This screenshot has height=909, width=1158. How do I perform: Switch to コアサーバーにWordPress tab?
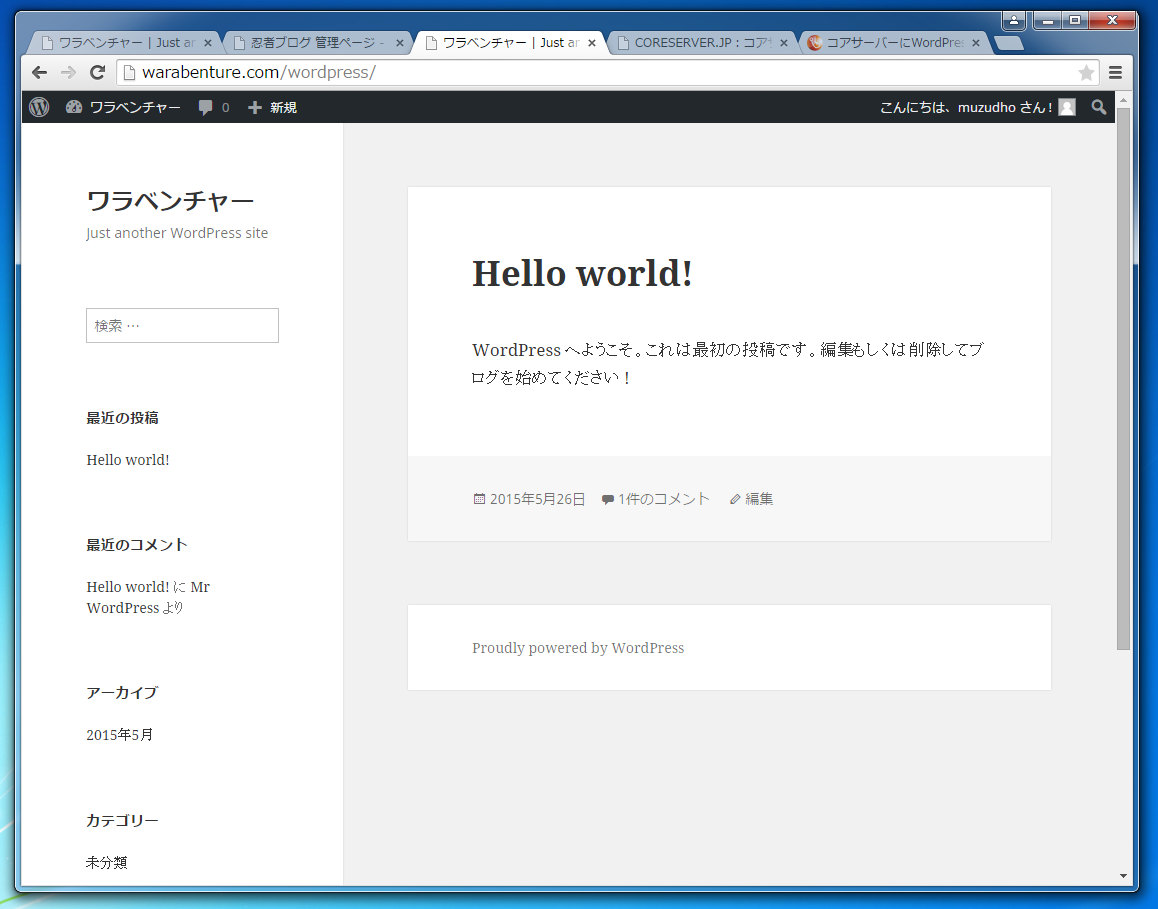coord(892,43)
